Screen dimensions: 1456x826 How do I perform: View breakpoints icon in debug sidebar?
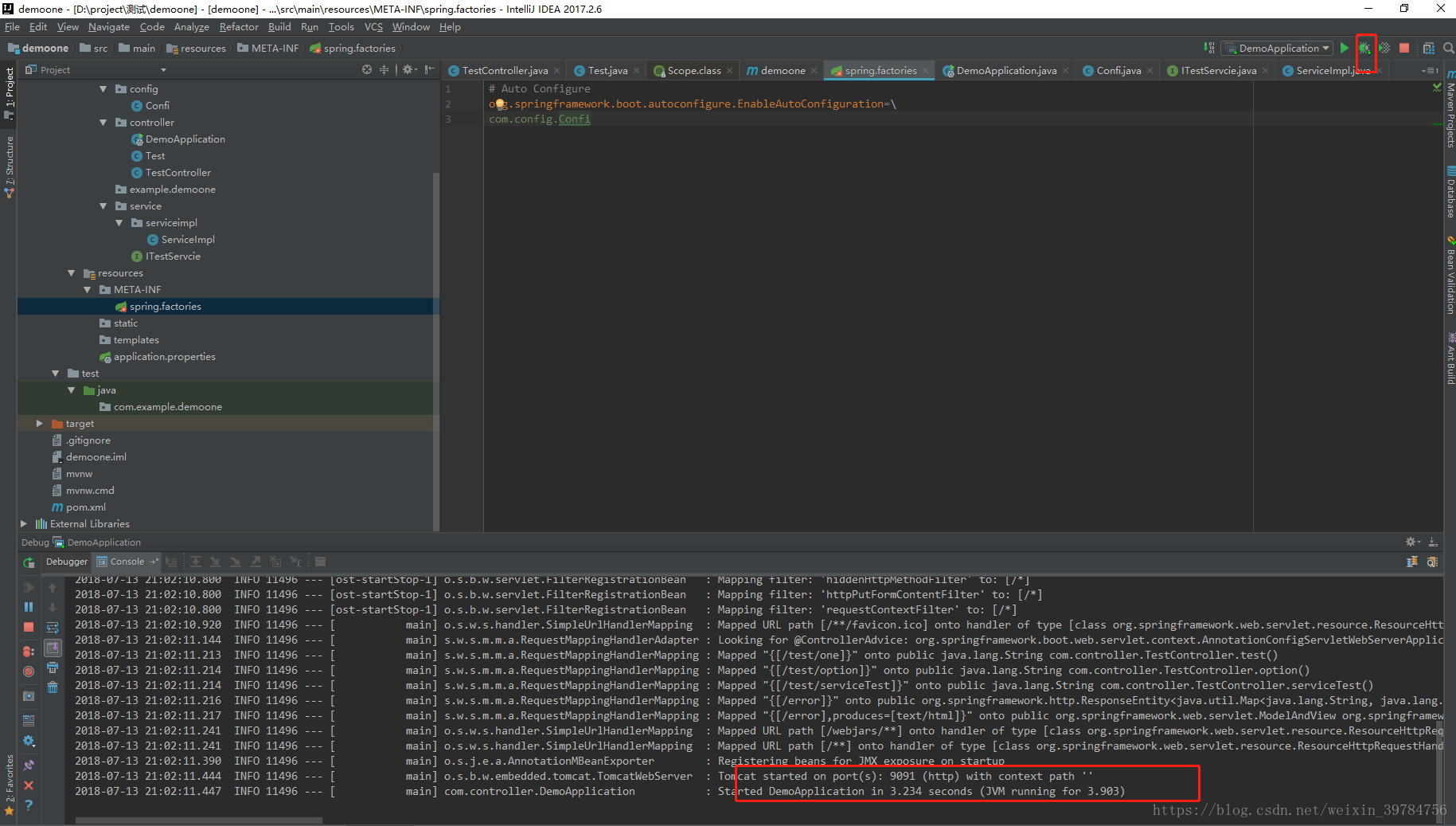(x=29, y=652)
